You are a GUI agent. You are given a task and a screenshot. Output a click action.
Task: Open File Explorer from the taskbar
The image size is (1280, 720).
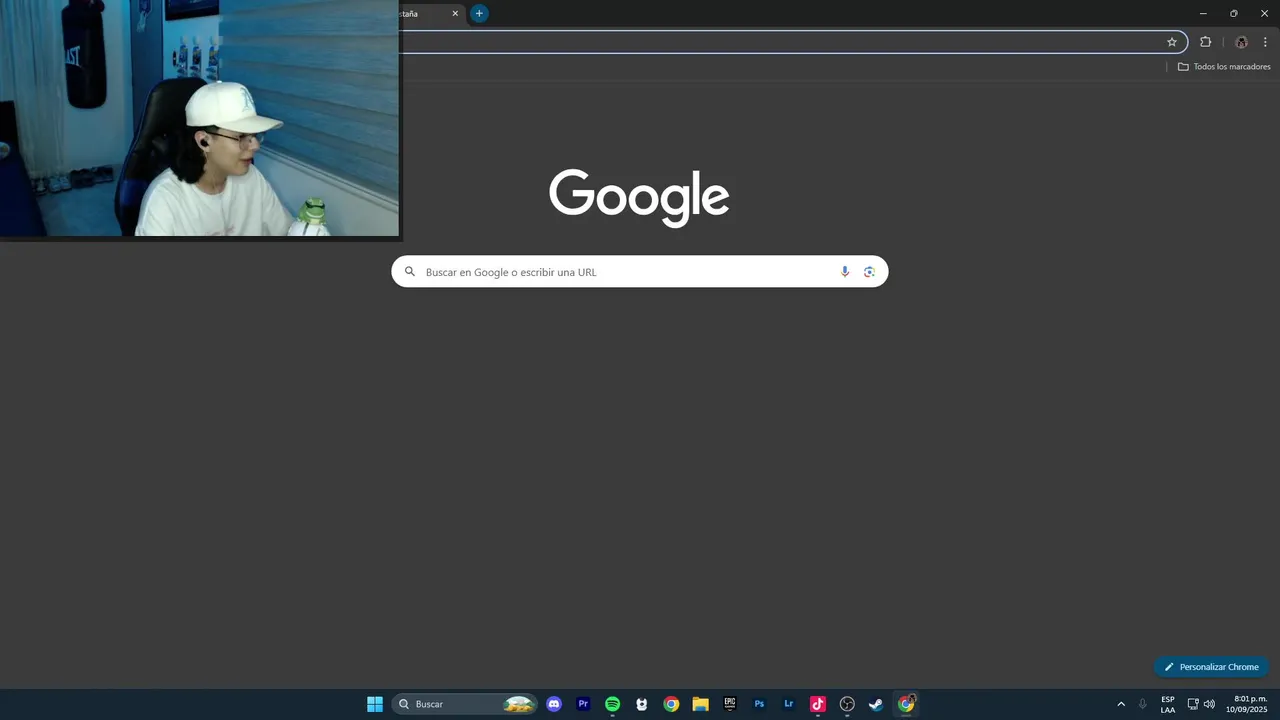(x=700, y=704)
